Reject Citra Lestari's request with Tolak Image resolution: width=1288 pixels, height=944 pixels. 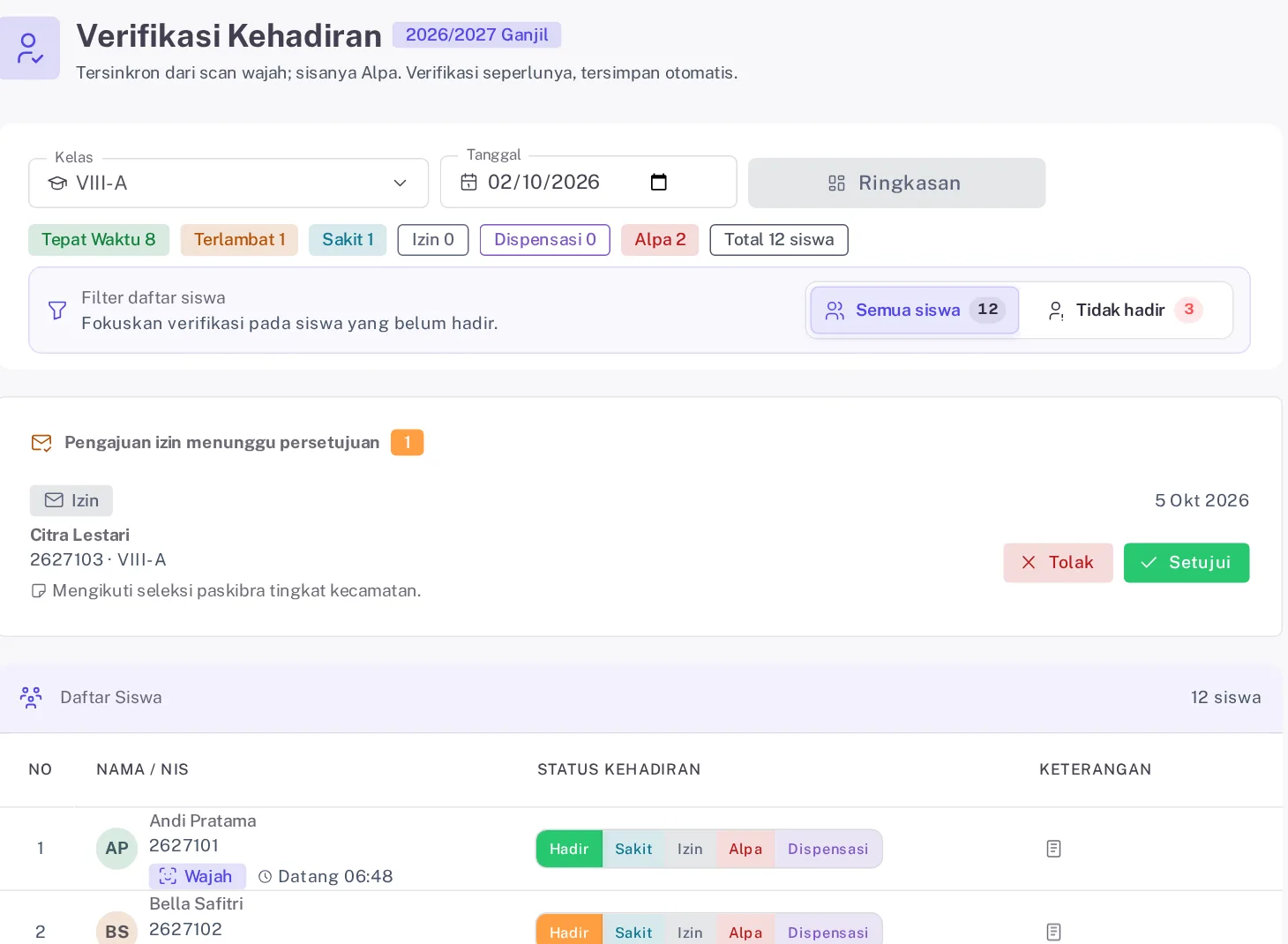[x=1058, y=563]
